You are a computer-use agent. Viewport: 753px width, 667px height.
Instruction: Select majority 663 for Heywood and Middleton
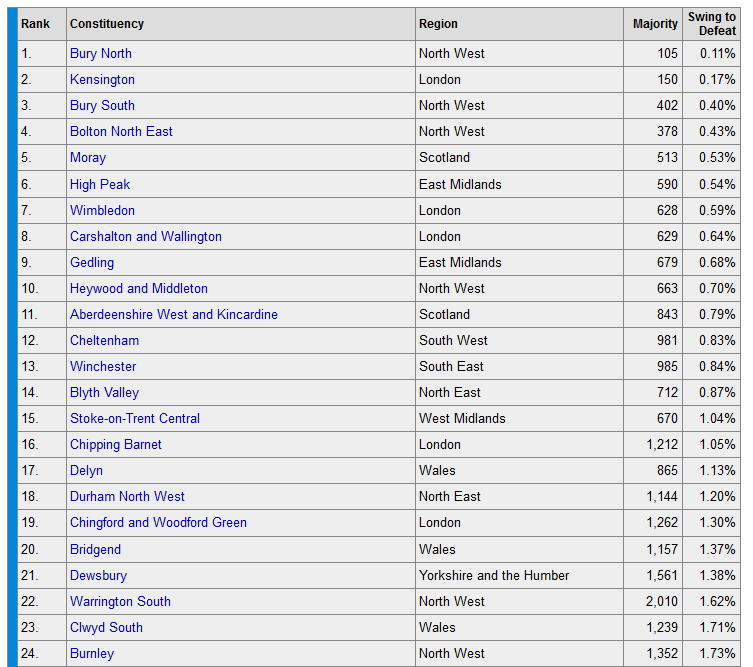(x=667, y=288)
